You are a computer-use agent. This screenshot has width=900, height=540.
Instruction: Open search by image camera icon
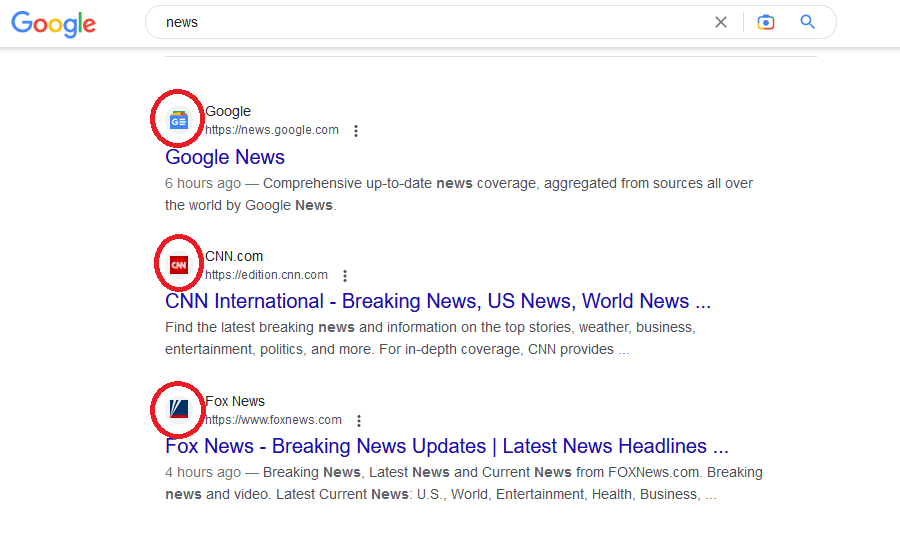coord(766,22)
